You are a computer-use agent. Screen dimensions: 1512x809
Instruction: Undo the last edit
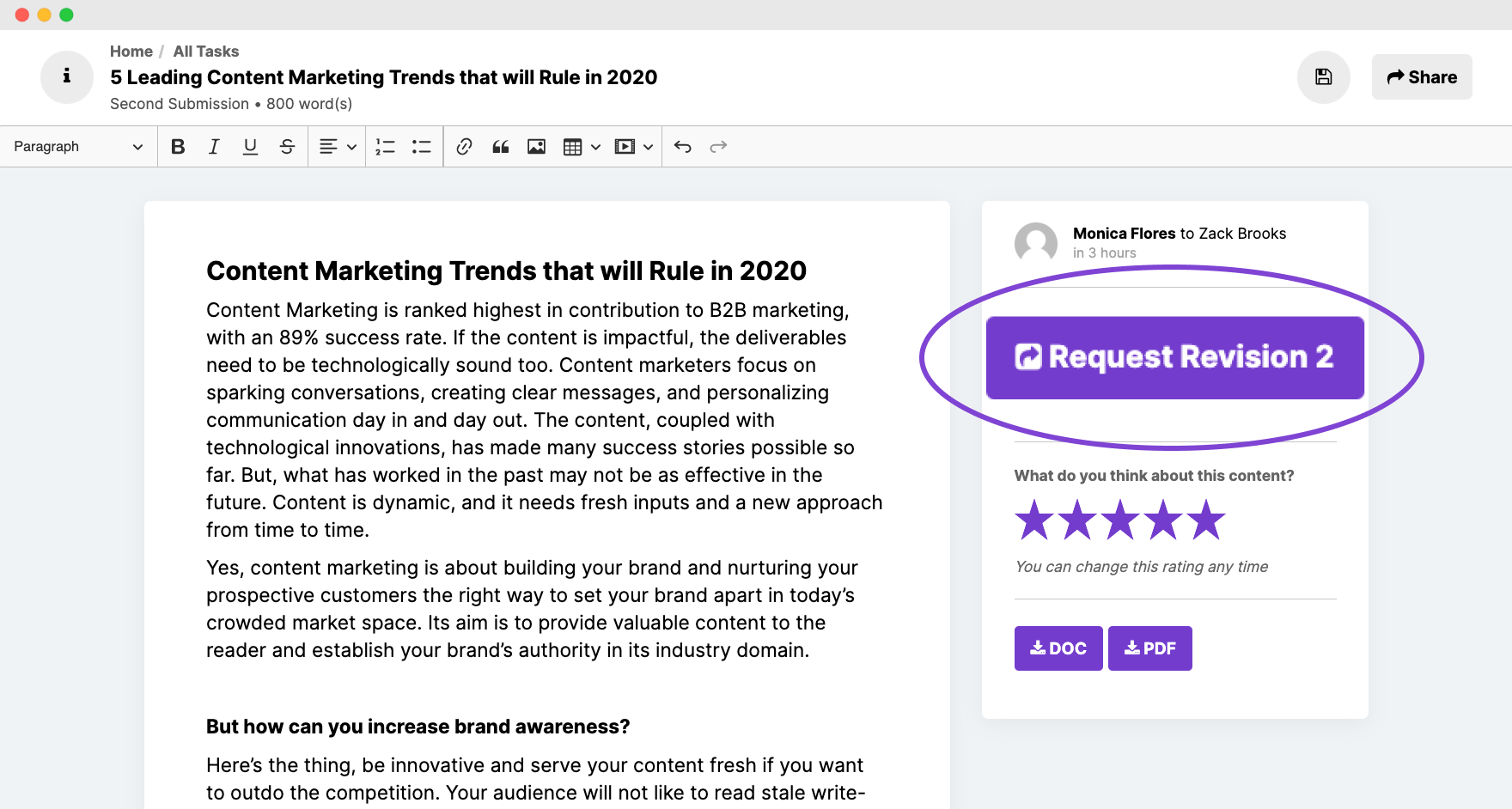682,147
